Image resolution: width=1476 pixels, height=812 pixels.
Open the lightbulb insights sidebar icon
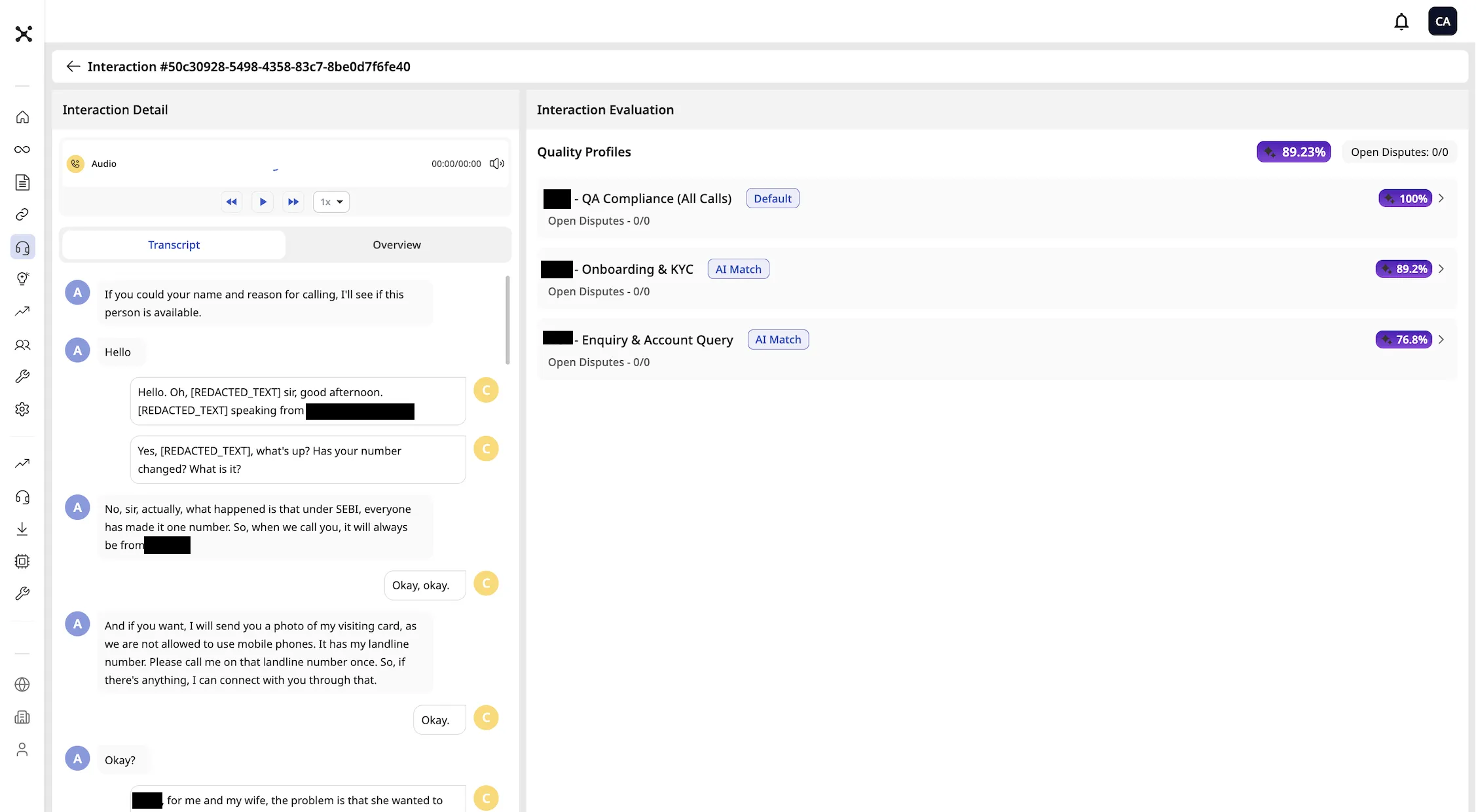tap(22, 279)
